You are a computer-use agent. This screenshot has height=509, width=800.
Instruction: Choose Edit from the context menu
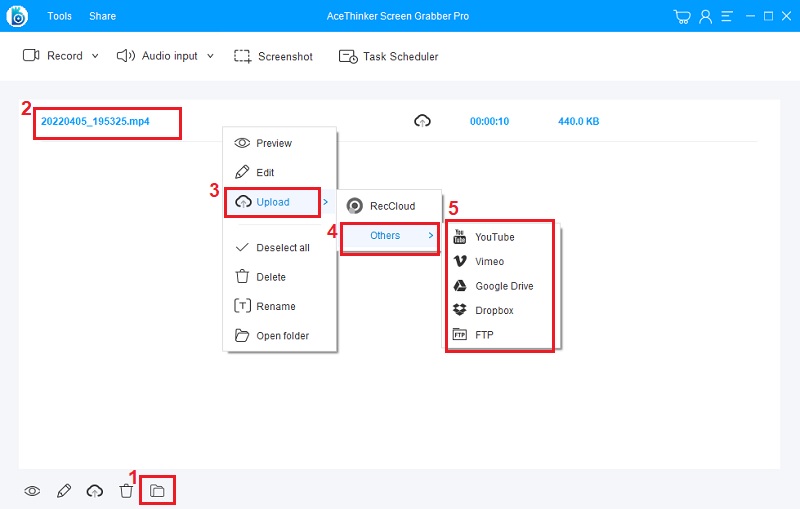[x=280, y=172]
